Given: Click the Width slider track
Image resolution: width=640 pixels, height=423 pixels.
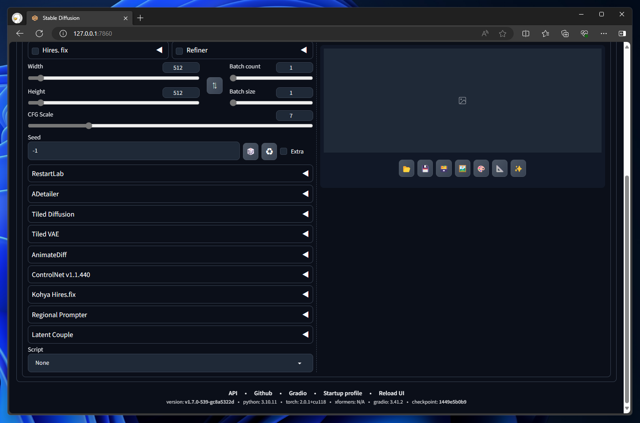Looking at the screenshot, I should [113, 78].
